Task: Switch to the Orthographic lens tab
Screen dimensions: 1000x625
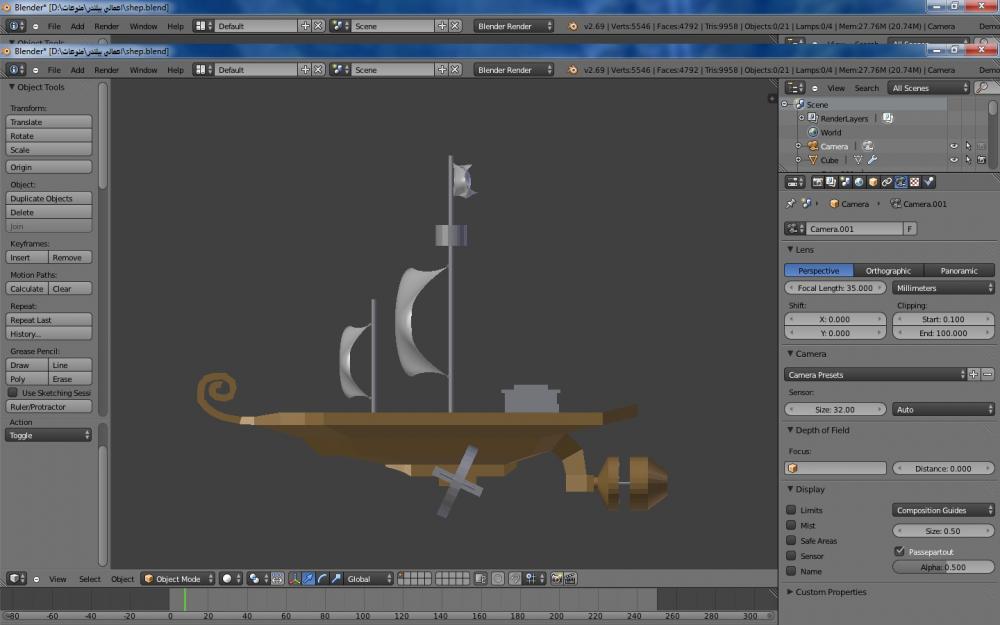Action: 888,271
